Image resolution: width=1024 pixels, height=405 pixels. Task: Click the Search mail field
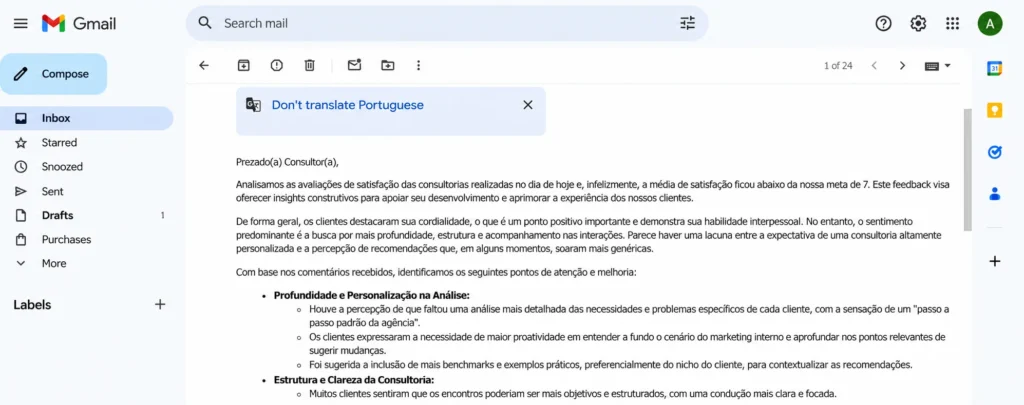click(x=447, y=24)
